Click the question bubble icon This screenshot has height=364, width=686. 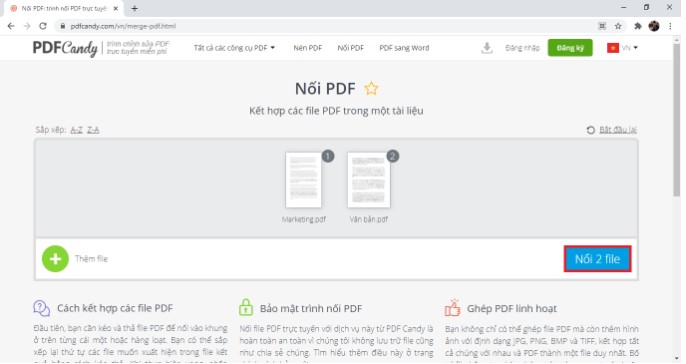[x=42, y=308]
